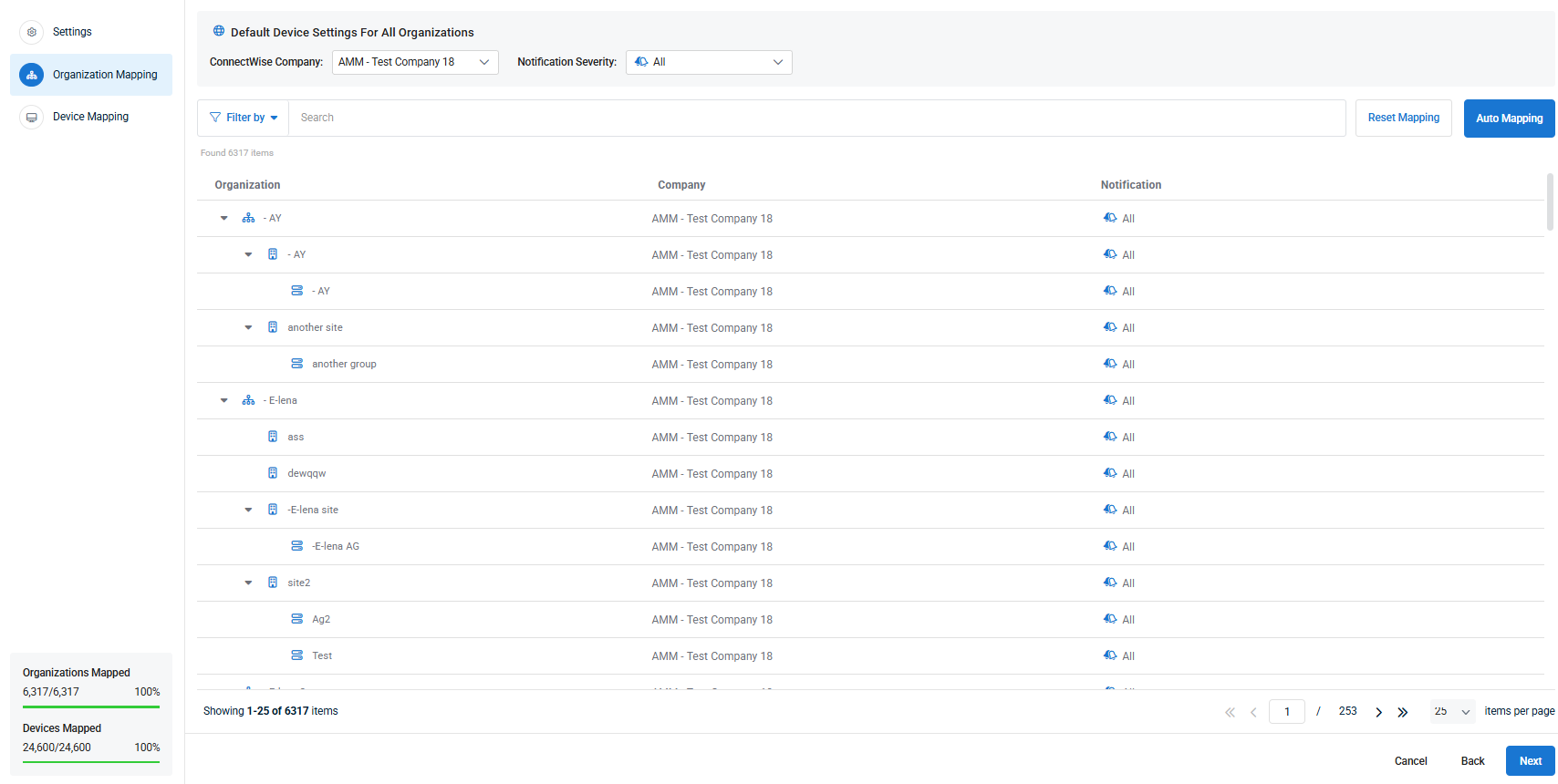Viewport: 1558px width, 784px height.
Task: Click the Device Mapping monitor icon
Action: click(32, 117)
